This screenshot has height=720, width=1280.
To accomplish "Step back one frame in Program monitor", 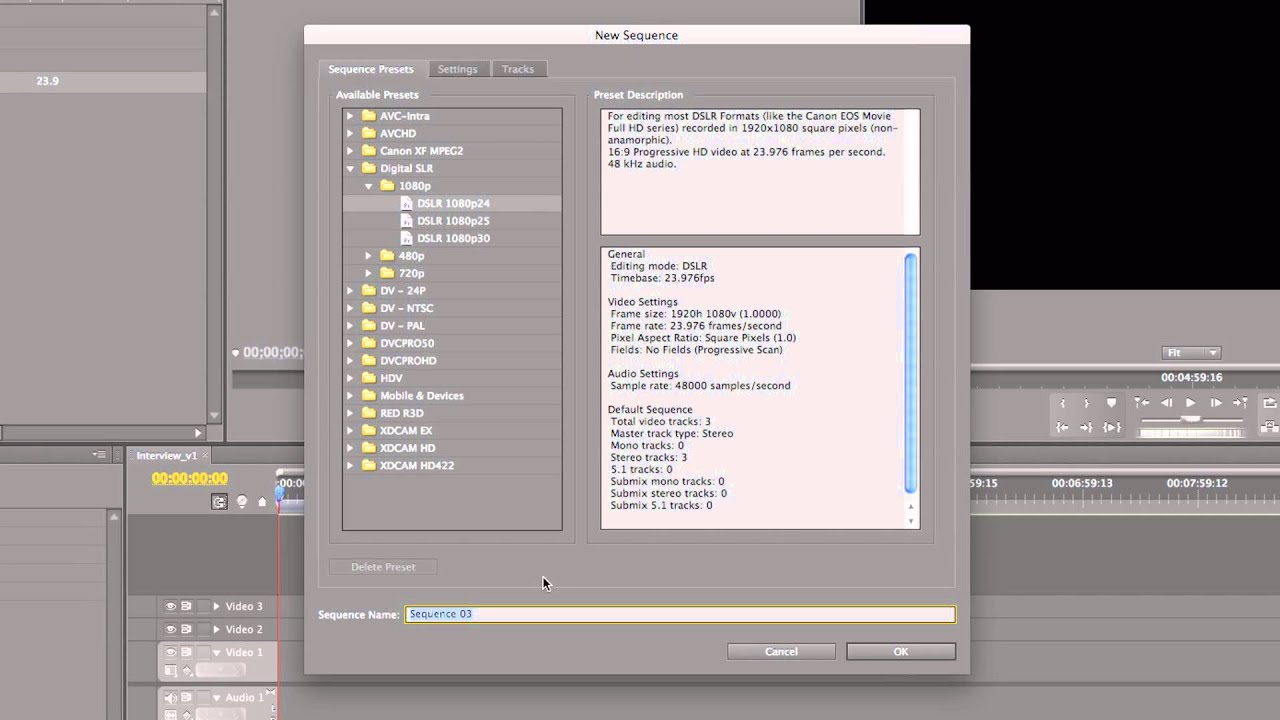I will pyautogui.click(x=1166, y=403).
